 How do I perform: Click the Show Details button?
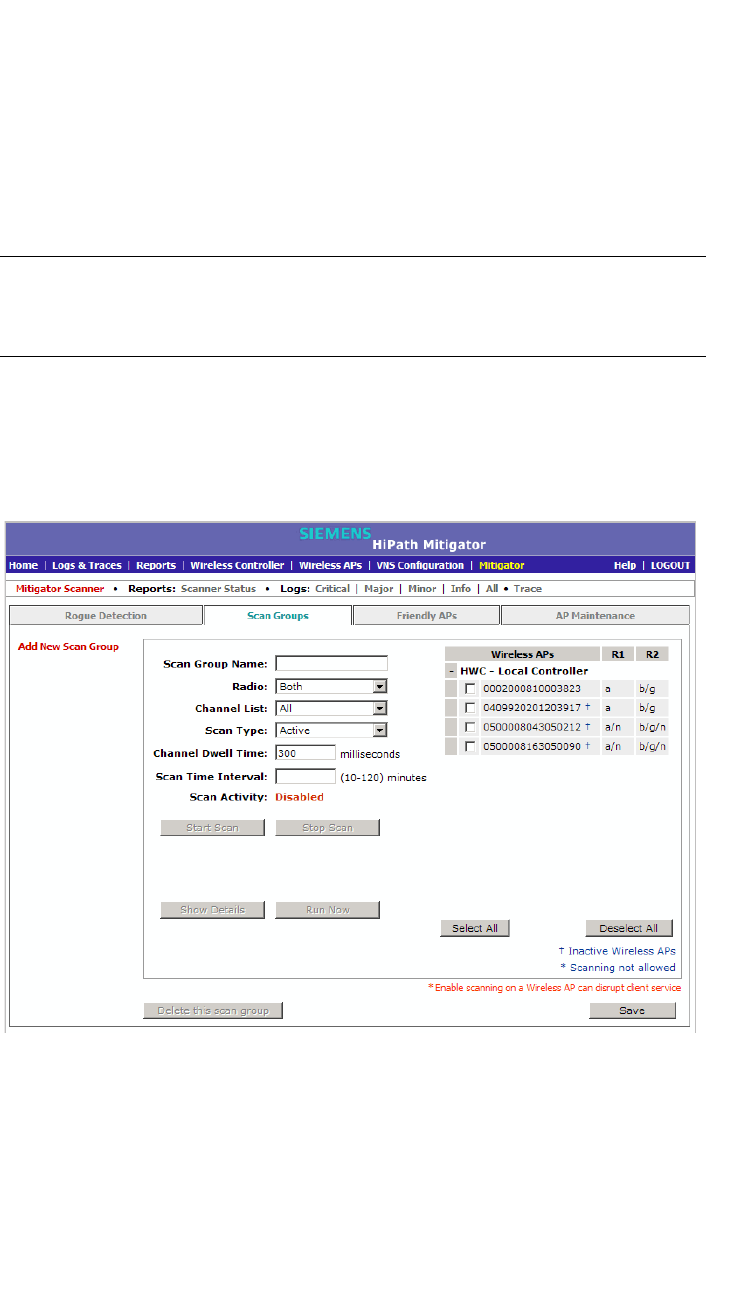(x=212, y=910)
